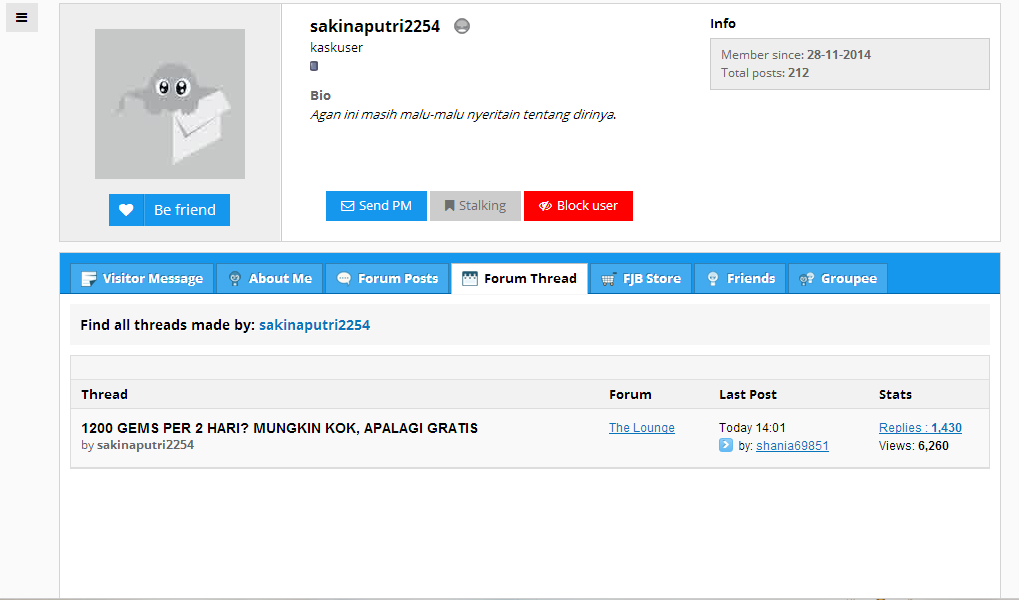This screenshot has height=600, width=1019.
Task: Click the Forum Thread tab icon
Action: [470, 278]
